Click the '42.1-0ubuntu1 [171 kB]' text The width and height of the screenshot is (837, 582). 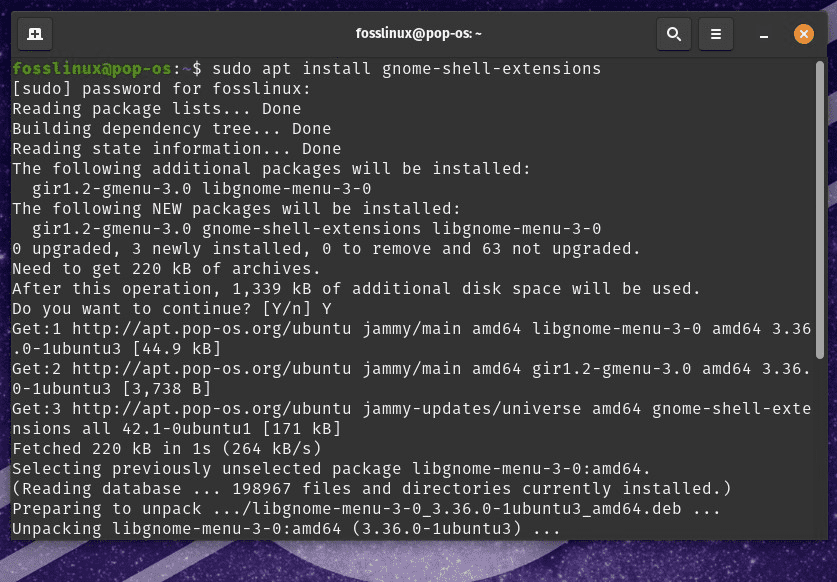(x=231, y=429)
